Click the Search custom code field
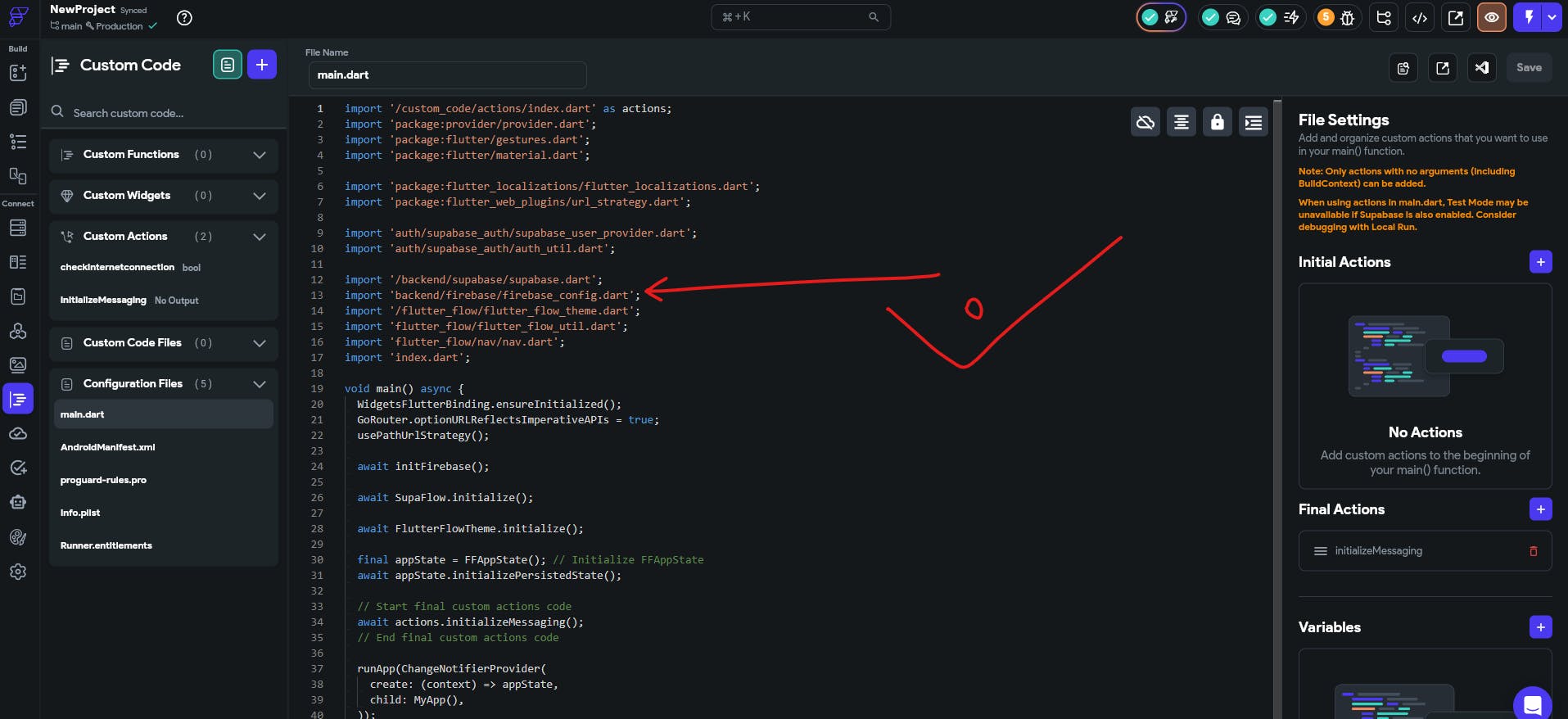This screenshot has width=1568, height=719. [x=164, y=113]
